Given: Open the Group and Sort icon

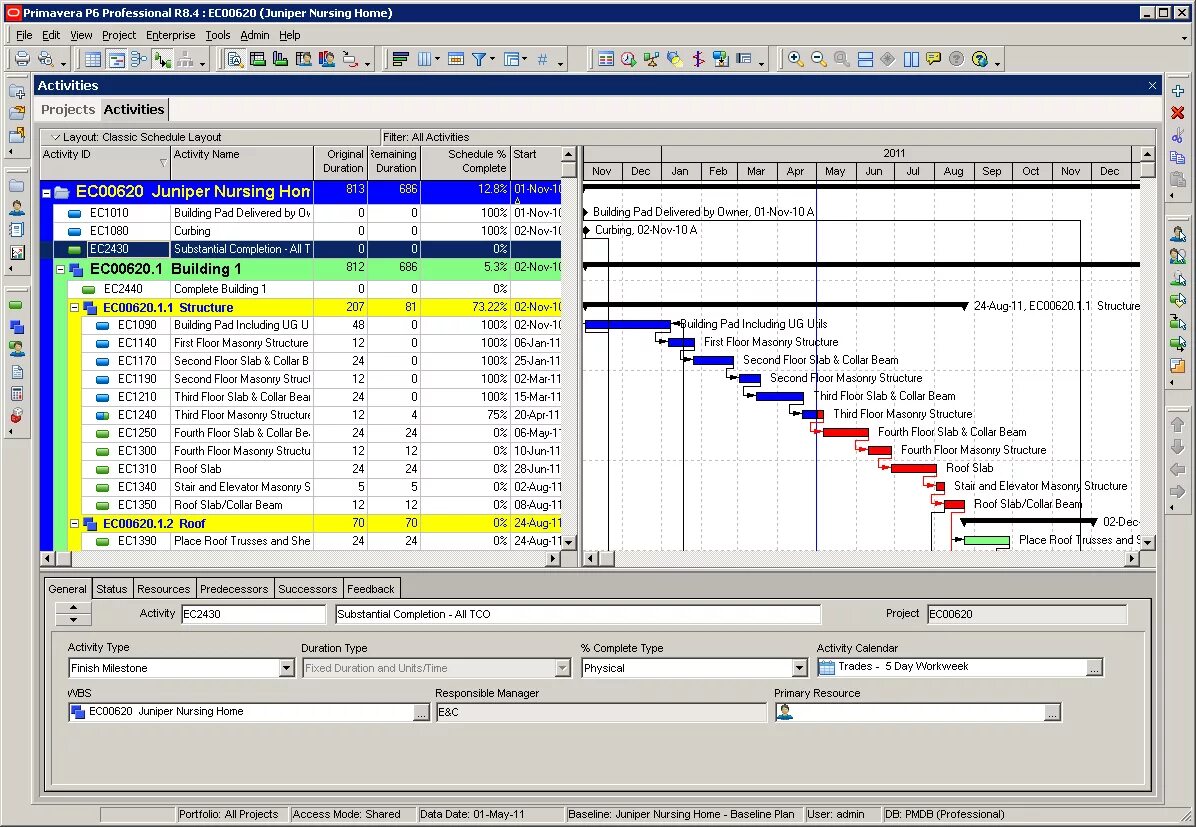Looking at the screenshot, I should (x=511, y=59).
